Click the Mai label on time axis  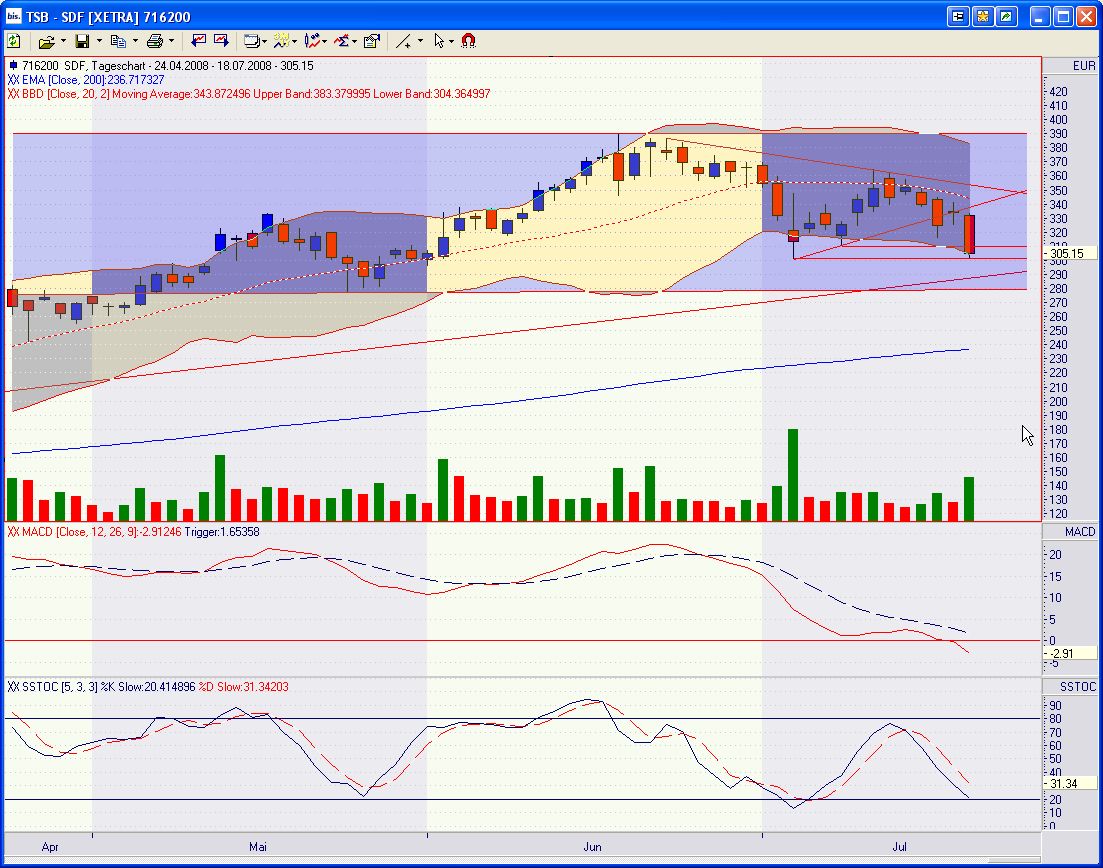click(x=258, y=847)
